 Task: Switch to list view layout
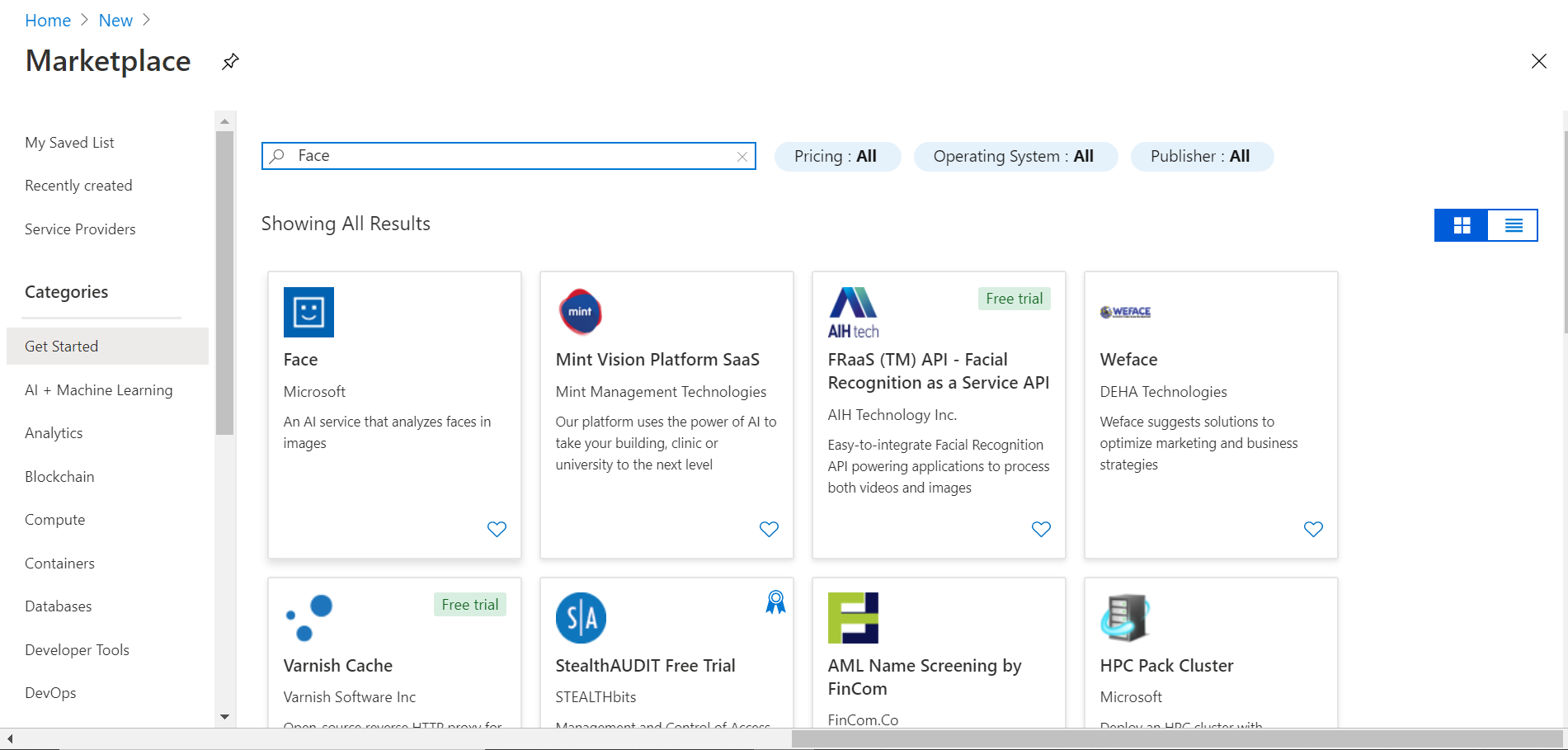tap(1513, 225)
